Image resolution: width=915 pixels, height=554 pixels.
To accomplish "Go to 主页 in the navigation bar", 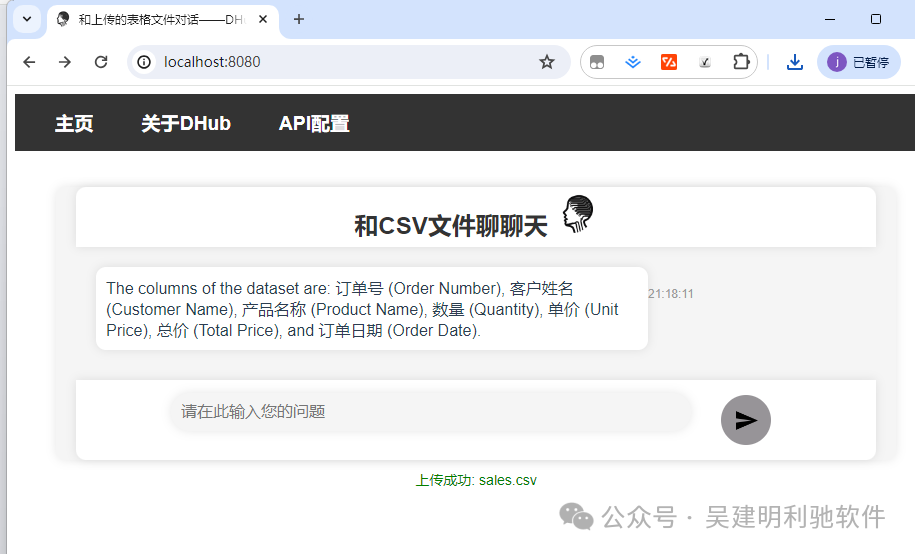I will pos(74,123).
